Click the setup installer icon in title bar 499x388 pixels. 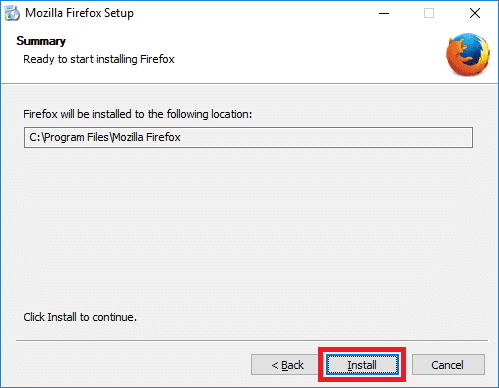click(x=12, y=13)
